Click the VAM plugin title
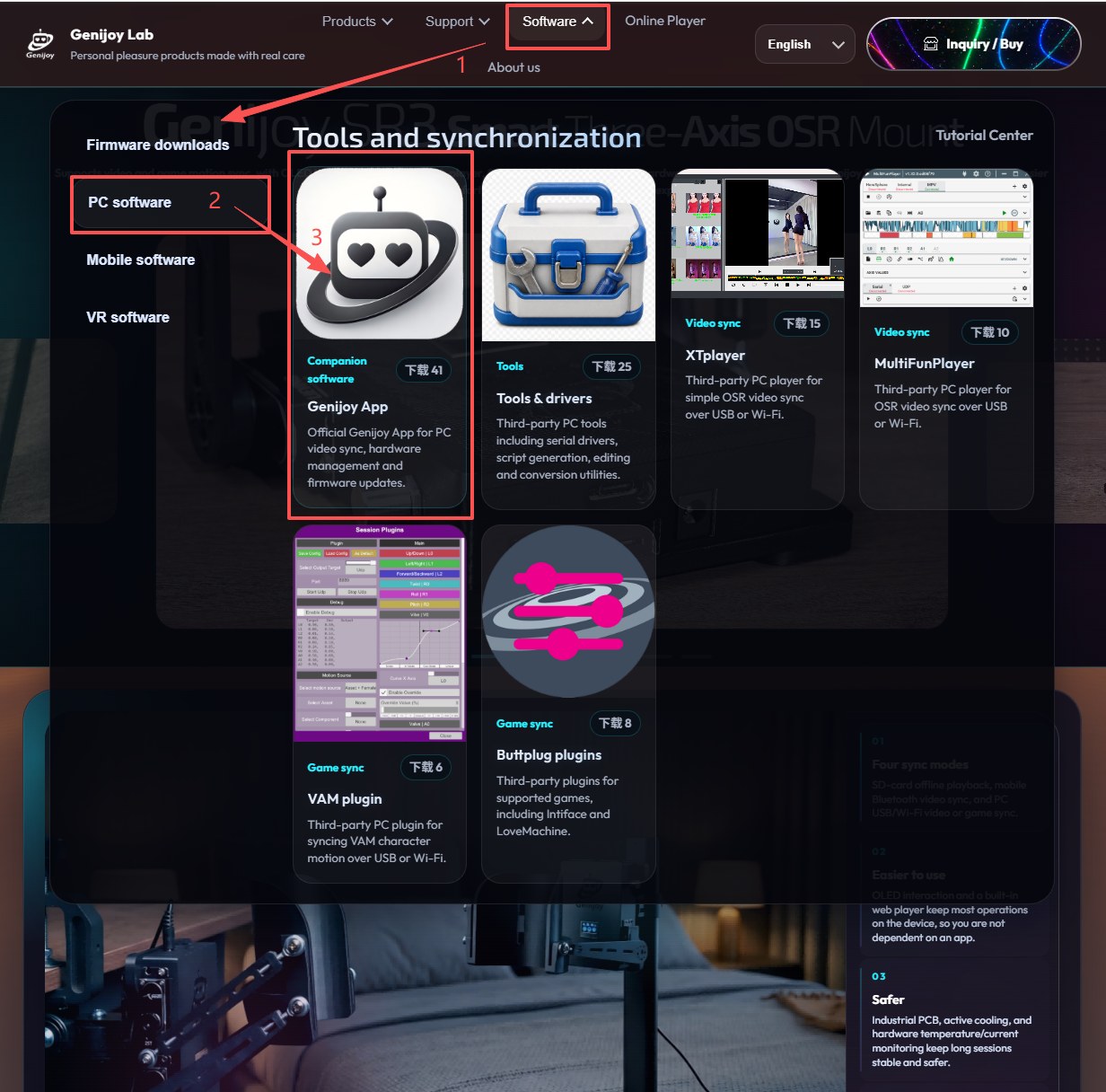1106x1092 pixels. [x=345, y=798]
